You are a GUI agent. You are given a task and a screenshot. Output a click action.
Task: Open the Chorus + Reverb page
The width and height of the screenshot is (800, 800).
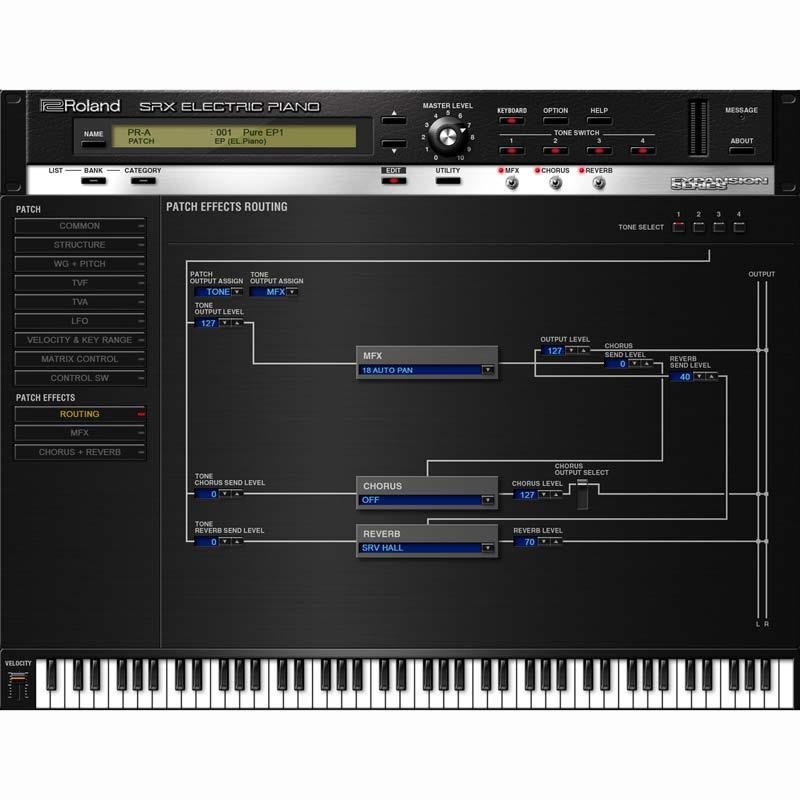click(x=80, y=452)
